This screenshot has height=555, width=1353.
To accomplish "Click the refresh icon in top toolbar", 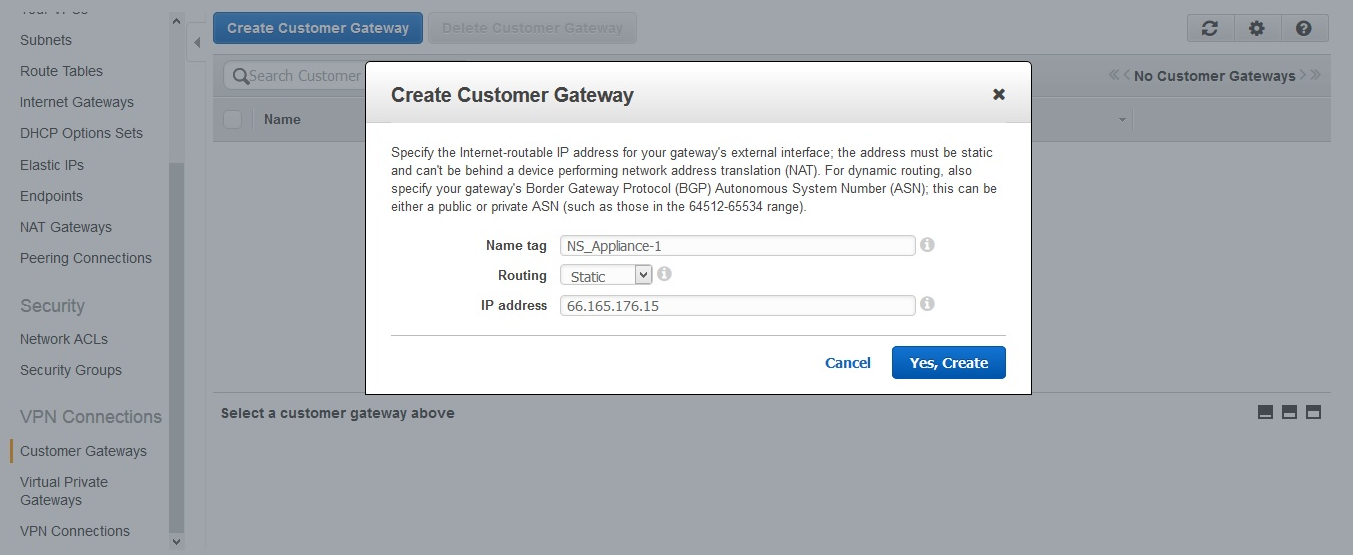I will 1210,28.
